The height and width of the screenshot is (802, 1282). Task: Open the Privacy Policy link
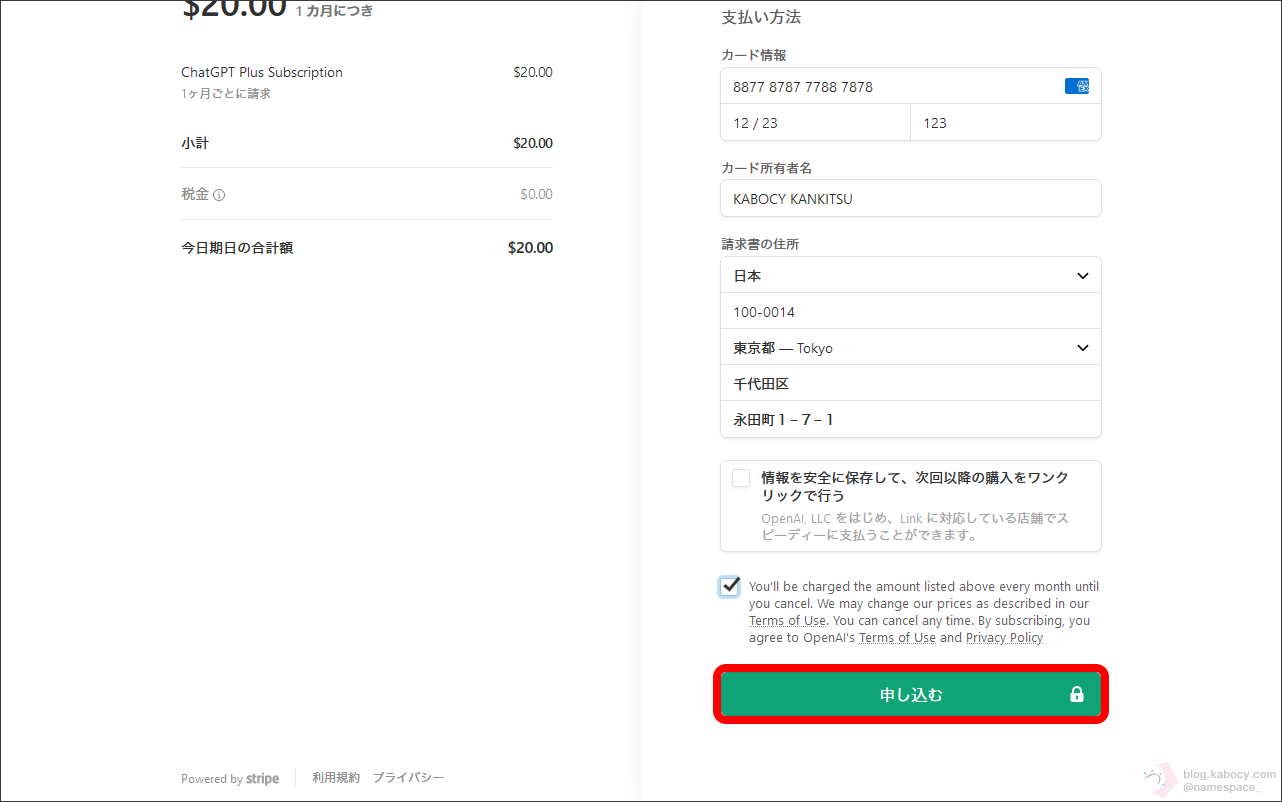(x=1004, y=638)
